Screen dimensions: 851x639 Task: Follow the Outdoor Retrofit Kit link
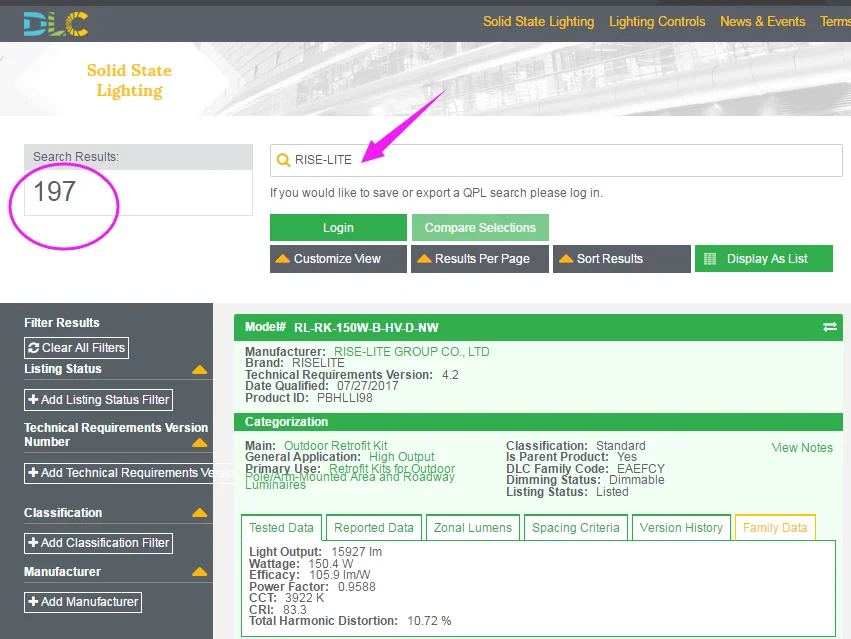click(335, 446)
